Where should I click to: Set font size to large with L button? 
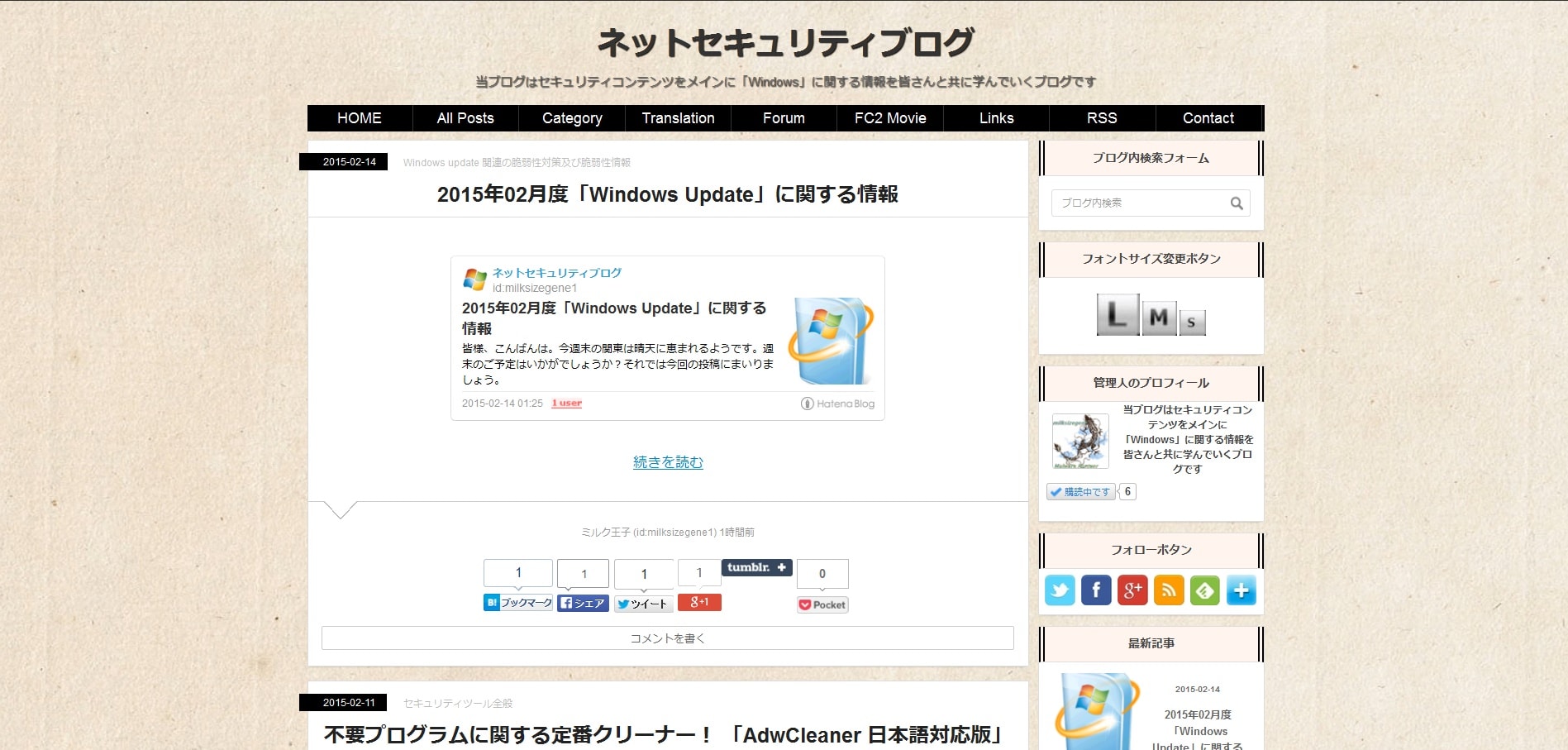[1118, 315]
